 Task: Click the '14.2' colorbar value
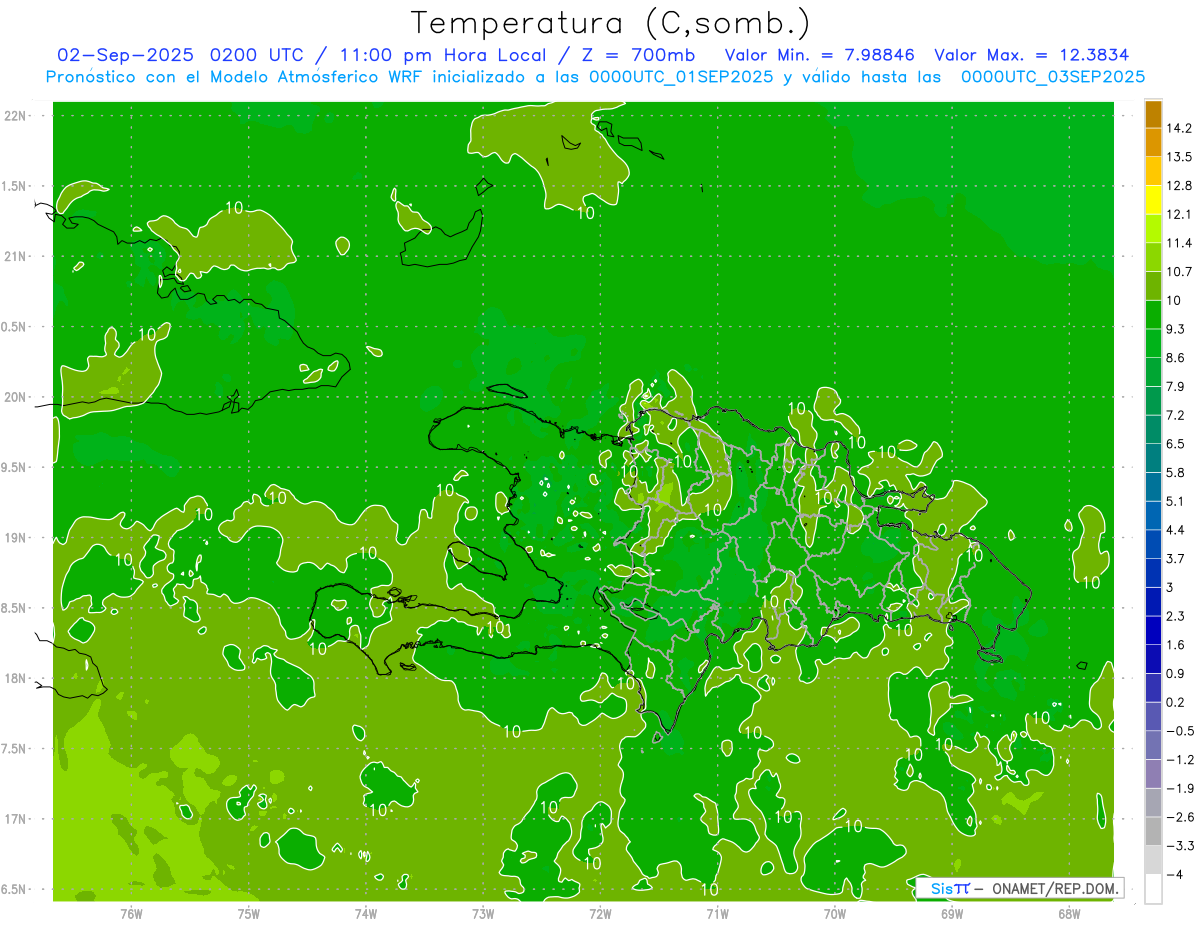point(1180,128)
